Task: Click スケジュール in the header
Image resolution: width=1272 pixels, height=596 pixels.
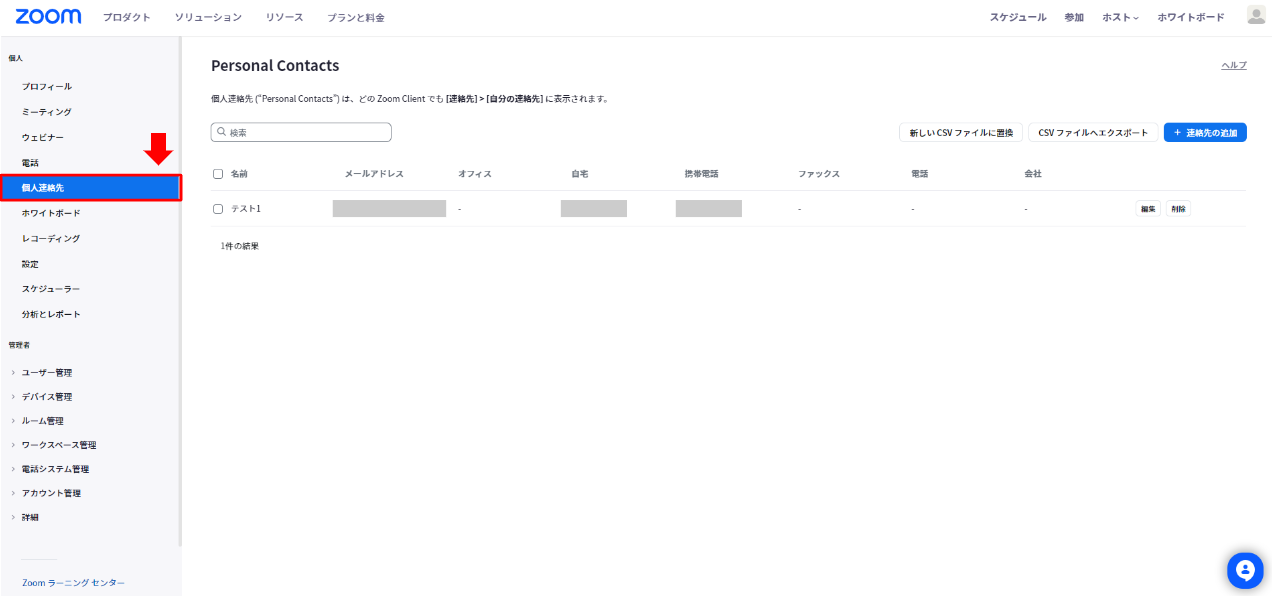Action: tap(1018, 17)
